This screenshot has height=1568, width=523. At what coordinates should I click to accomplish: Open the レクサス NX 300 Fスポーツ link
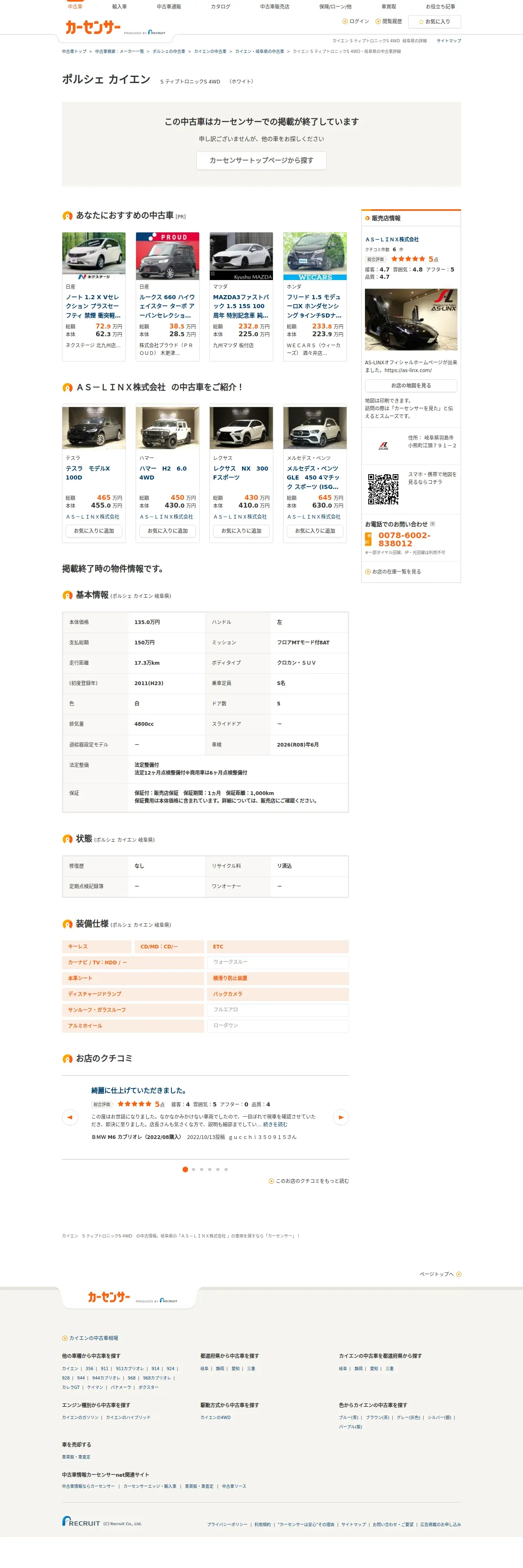pyautogui.click(x=240, y=473)
